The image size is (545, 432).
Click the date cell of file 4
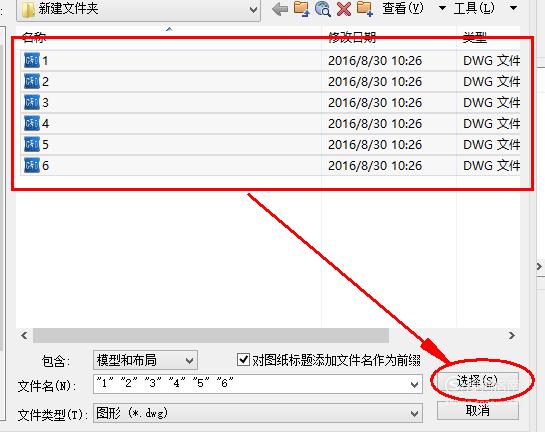375,124
